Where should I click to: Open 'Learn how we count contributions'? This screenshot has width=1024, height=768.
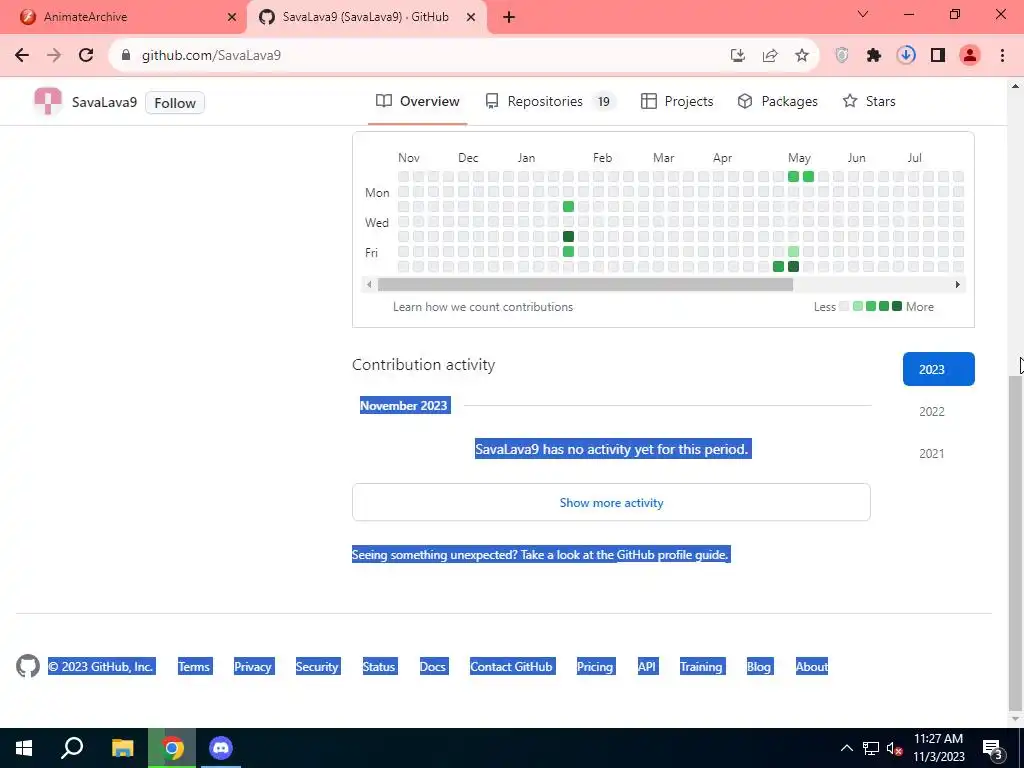pos(483,307)
